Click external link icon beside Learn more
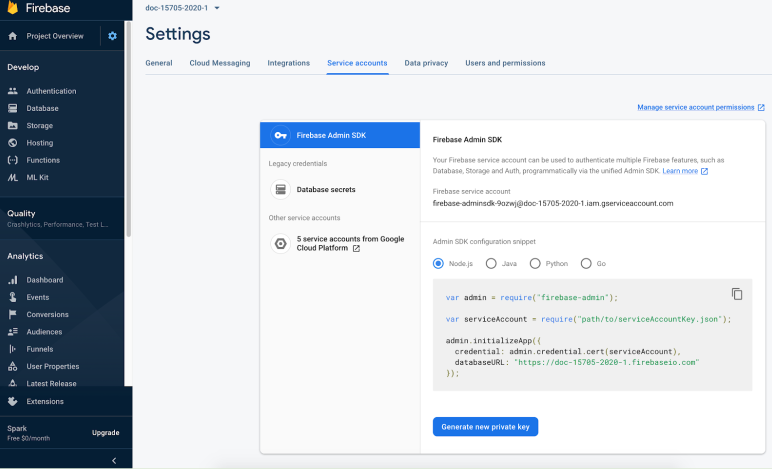Viewport: 772px width, 469px height. 705,171
